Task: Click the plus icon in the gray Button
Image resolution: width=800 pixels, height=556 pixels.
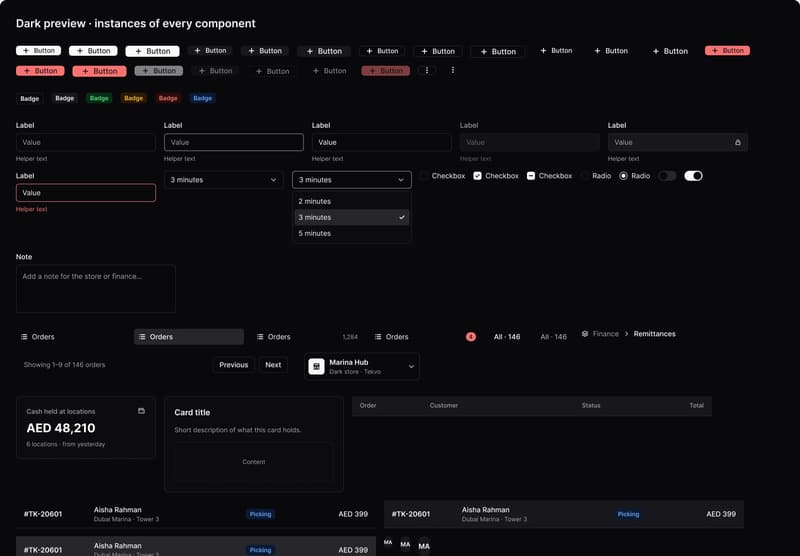Action: [x=145, y=71]
